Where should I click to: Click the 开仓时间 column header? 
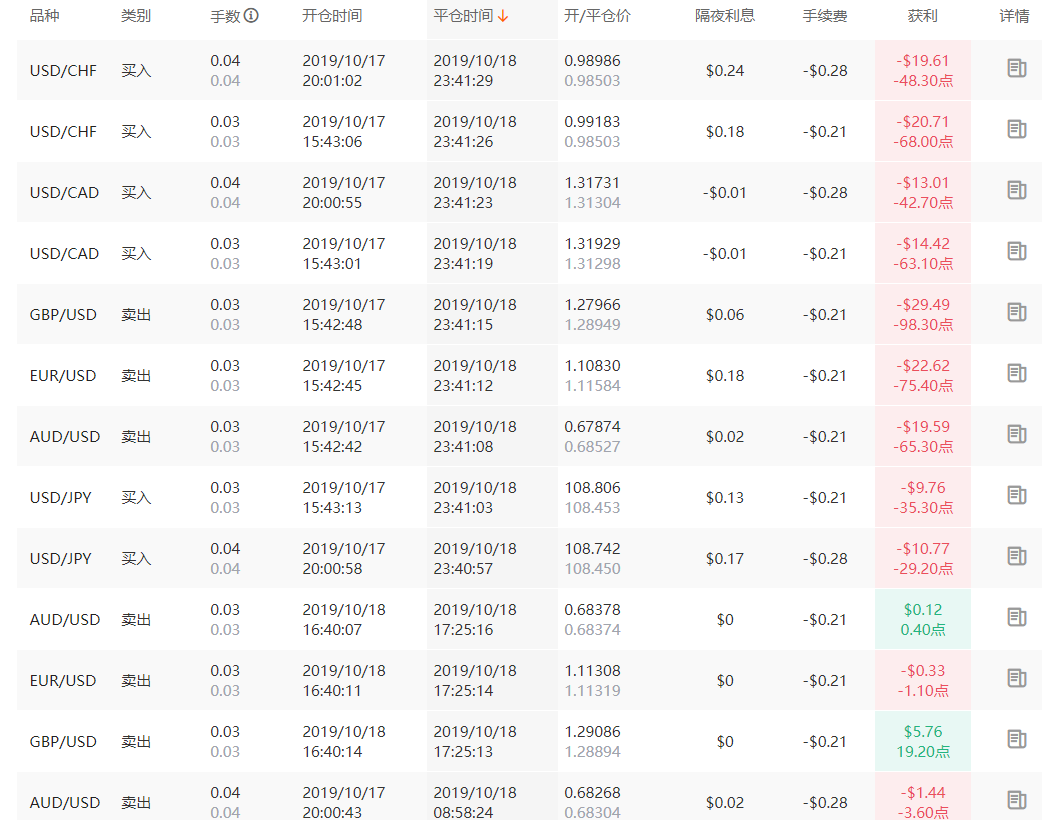(332, 15)
